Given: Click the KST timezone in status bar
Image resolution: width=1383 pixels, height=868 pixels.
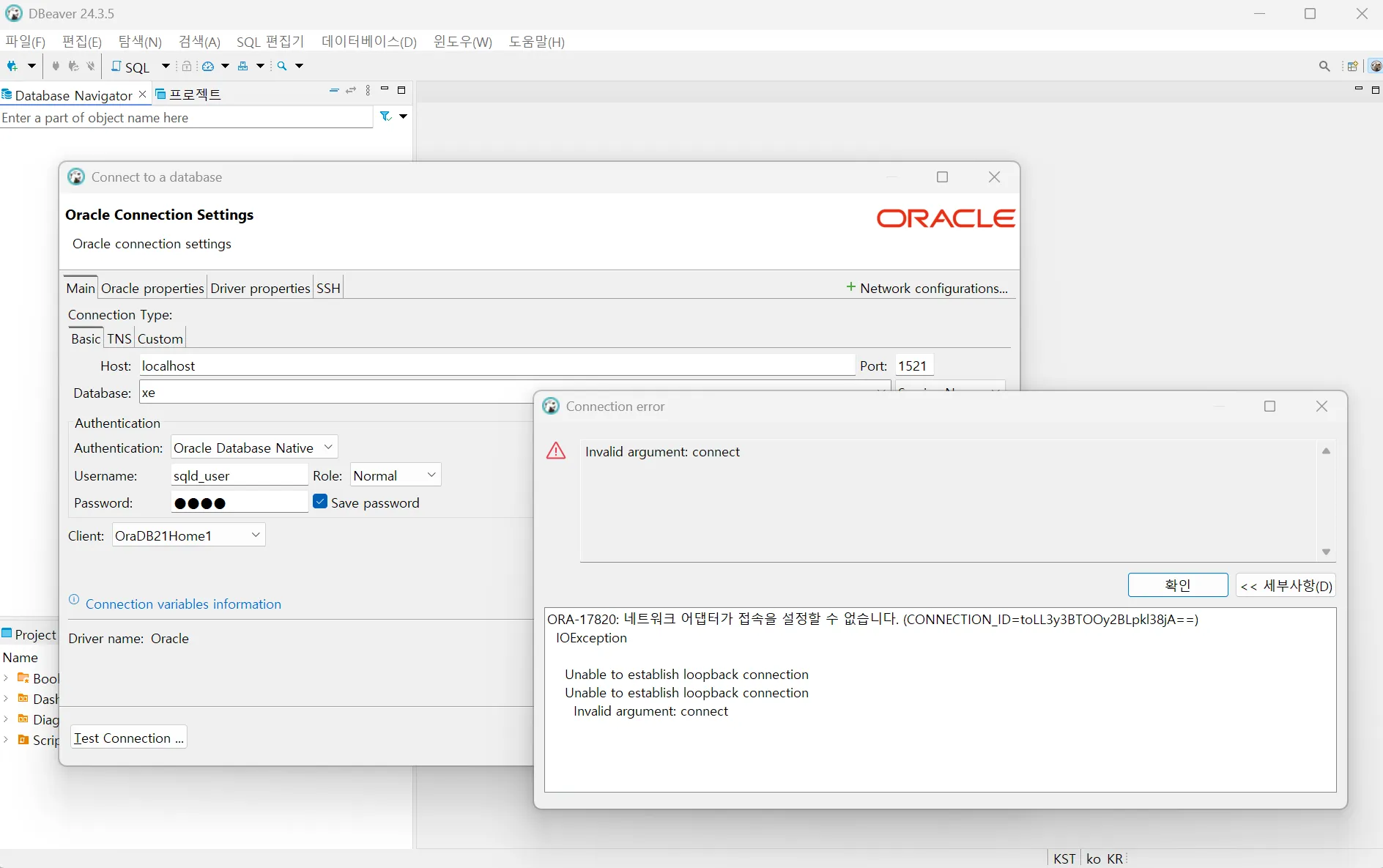Looking at the screenshot, I should (1064, 858).
